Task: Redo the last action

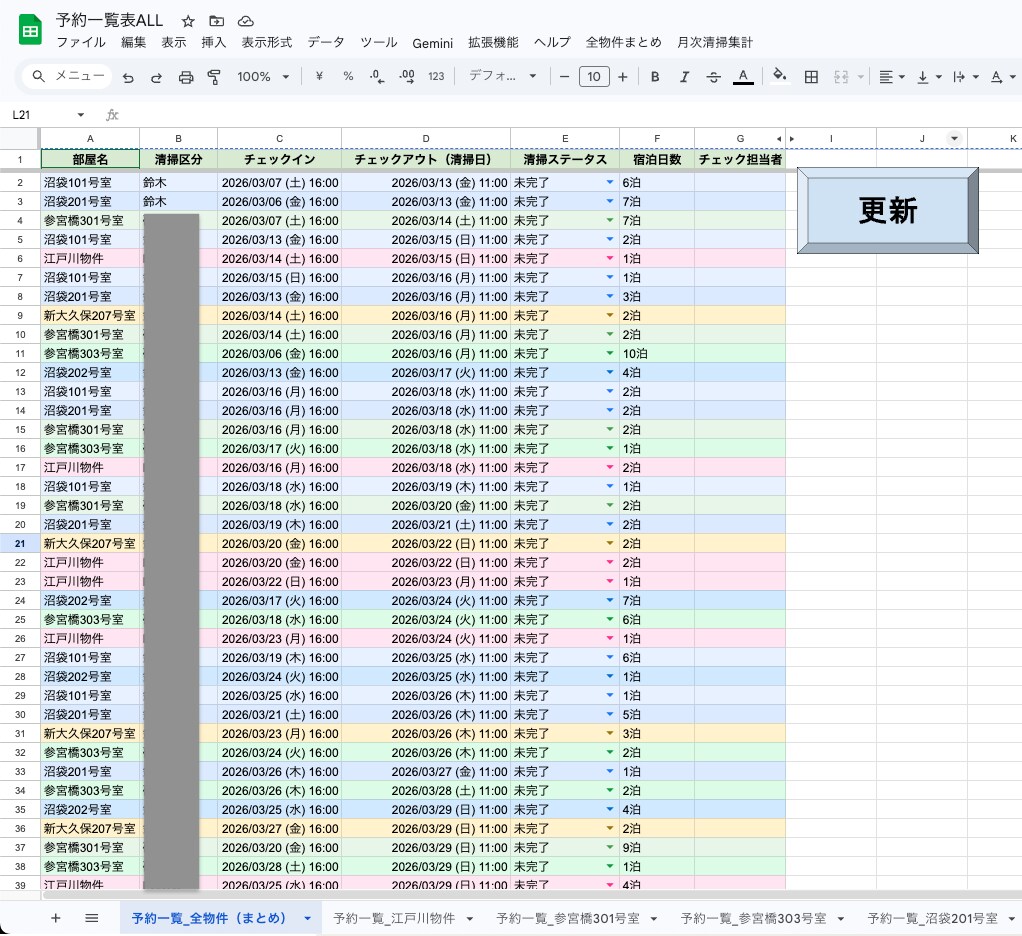Action: (x=156, y=77)
